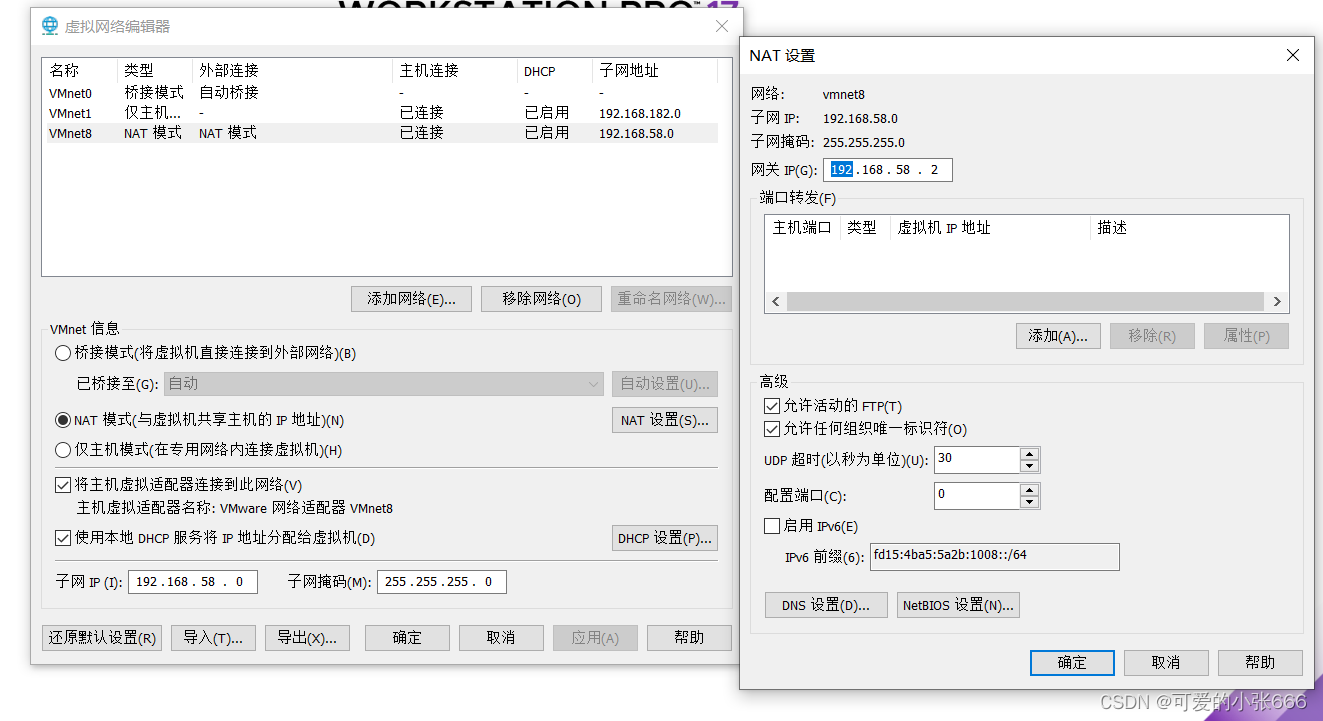Open DHCP 设置(P)... button
Viewport: 1323px width, 721px height.
click(665, 538)
